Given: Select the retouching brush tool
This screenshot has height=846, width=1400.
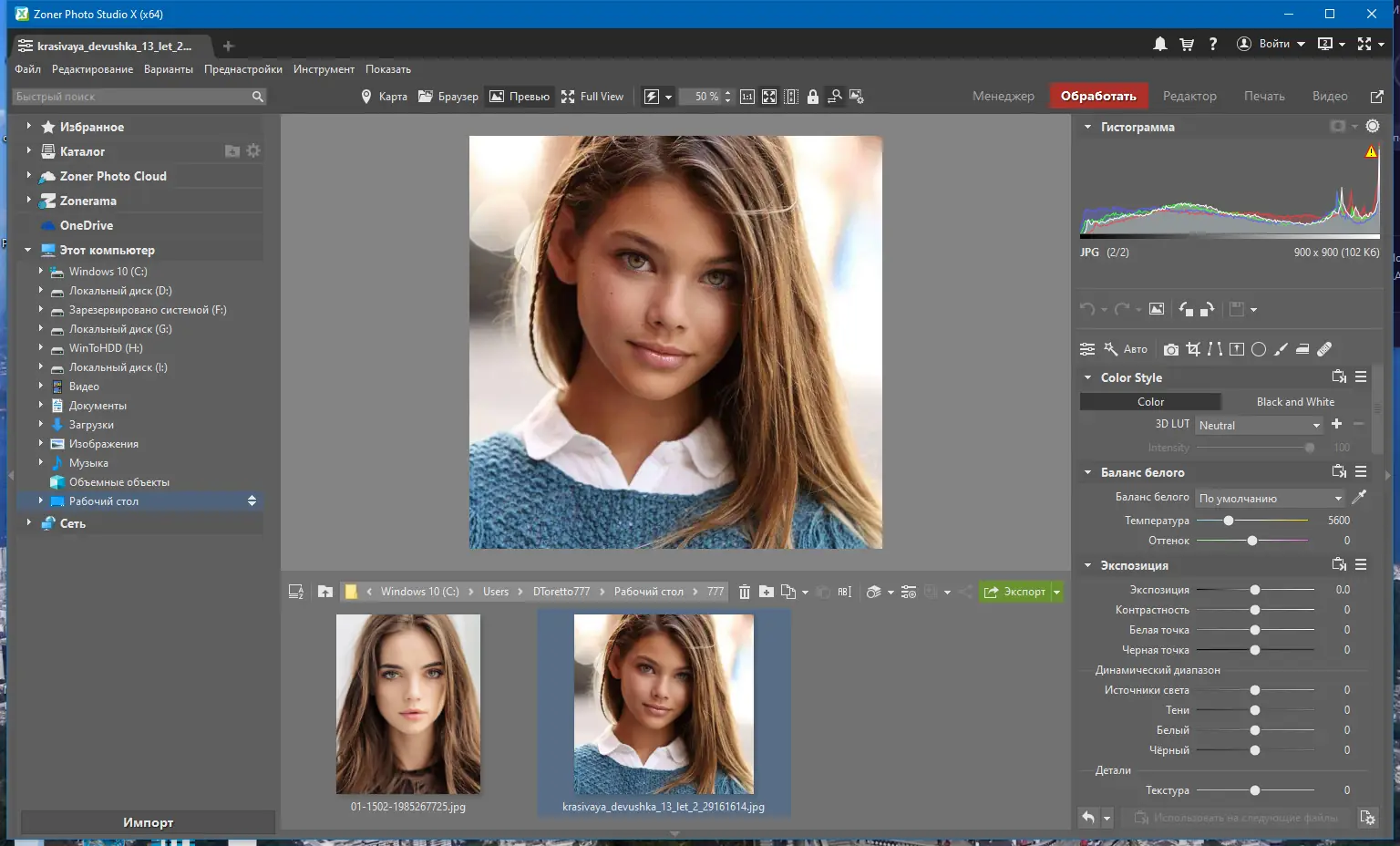Looking at the screenshot, I should click(1281, 349).
